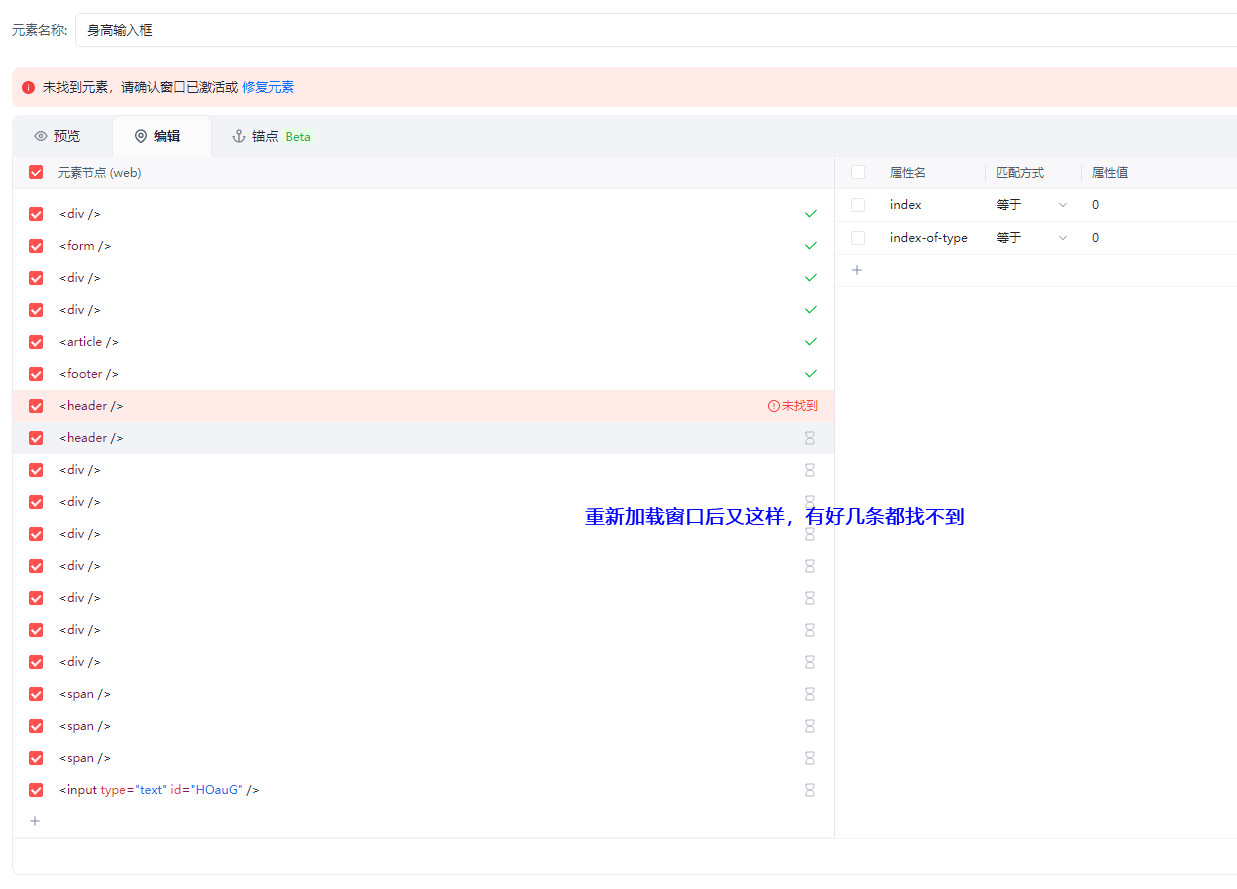Uncheck the select-all element nodes checkbox

(36, 172)
